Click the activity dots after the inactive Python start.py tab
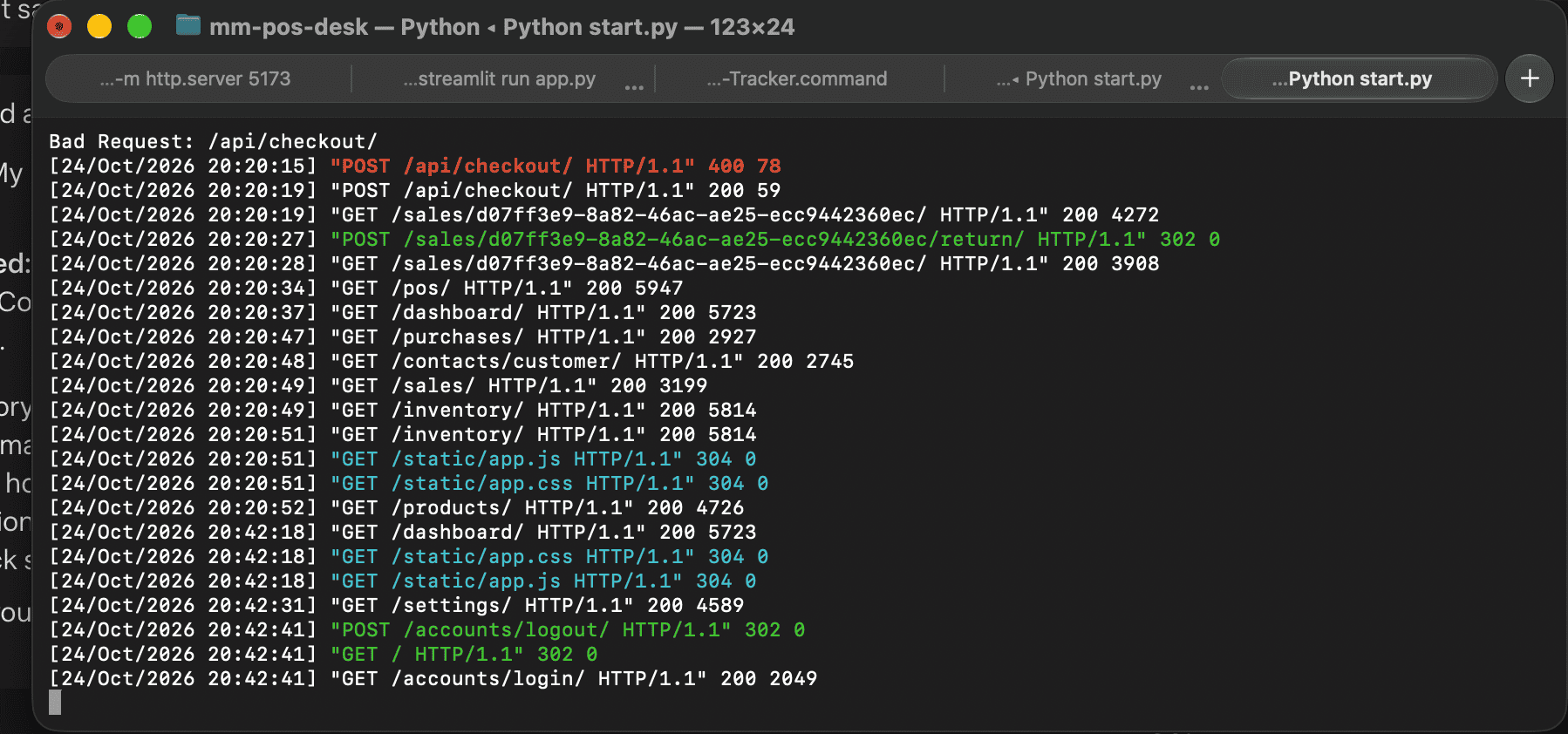The image size is (1568, 734). tap(1199, 86)
